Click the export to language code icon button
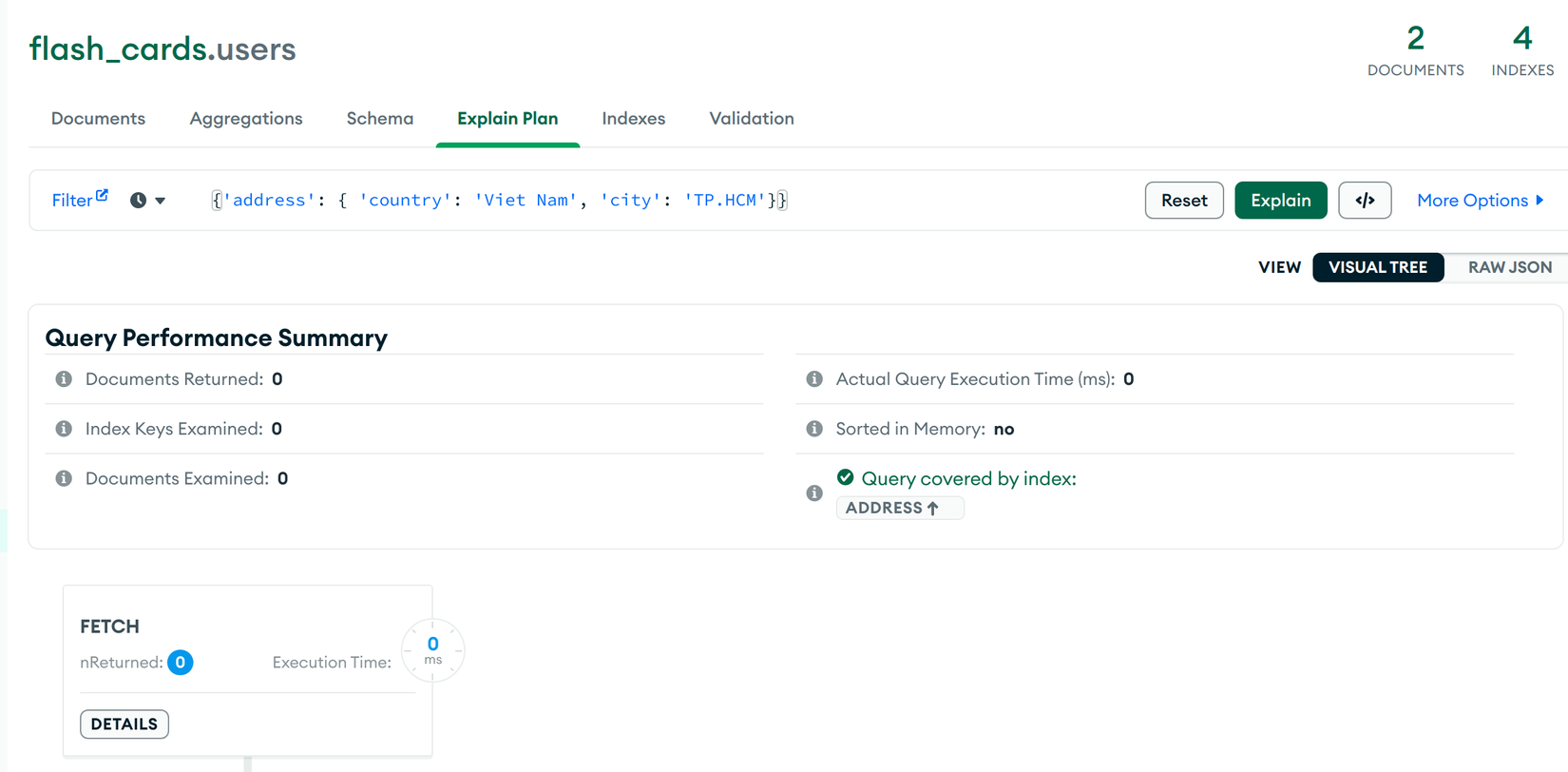Viewport: 1568px width, 772px height. pyautogui.click(x=1365, y=201)
